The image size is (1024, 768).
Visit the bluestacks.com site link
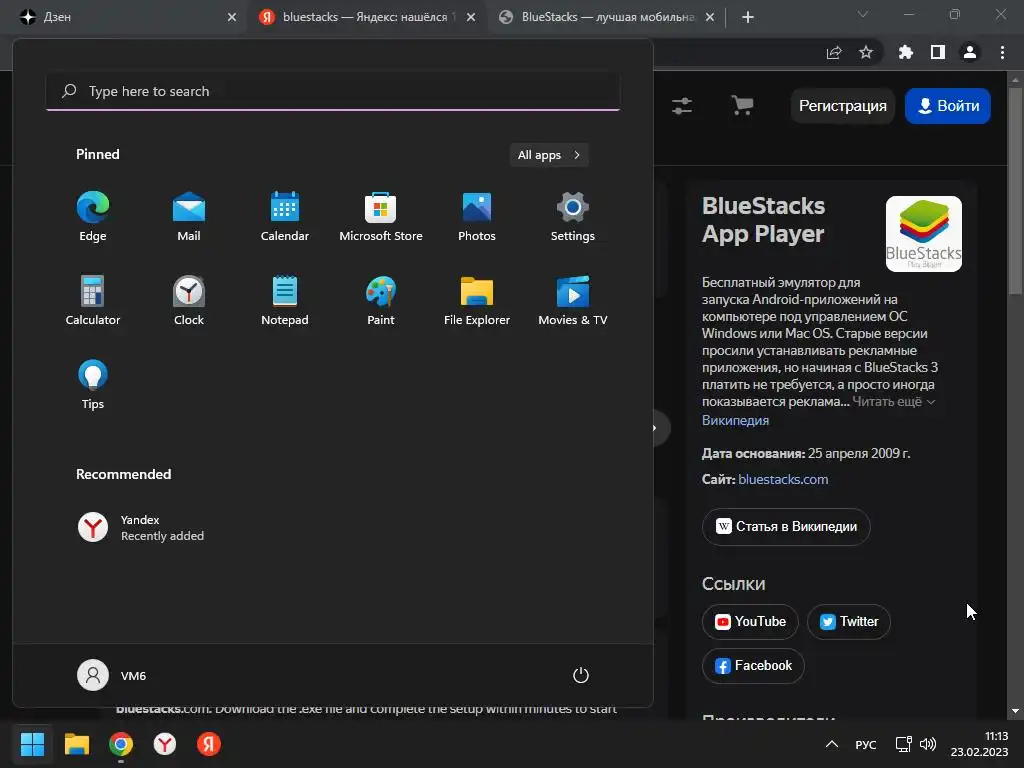(x=783, y=479)
